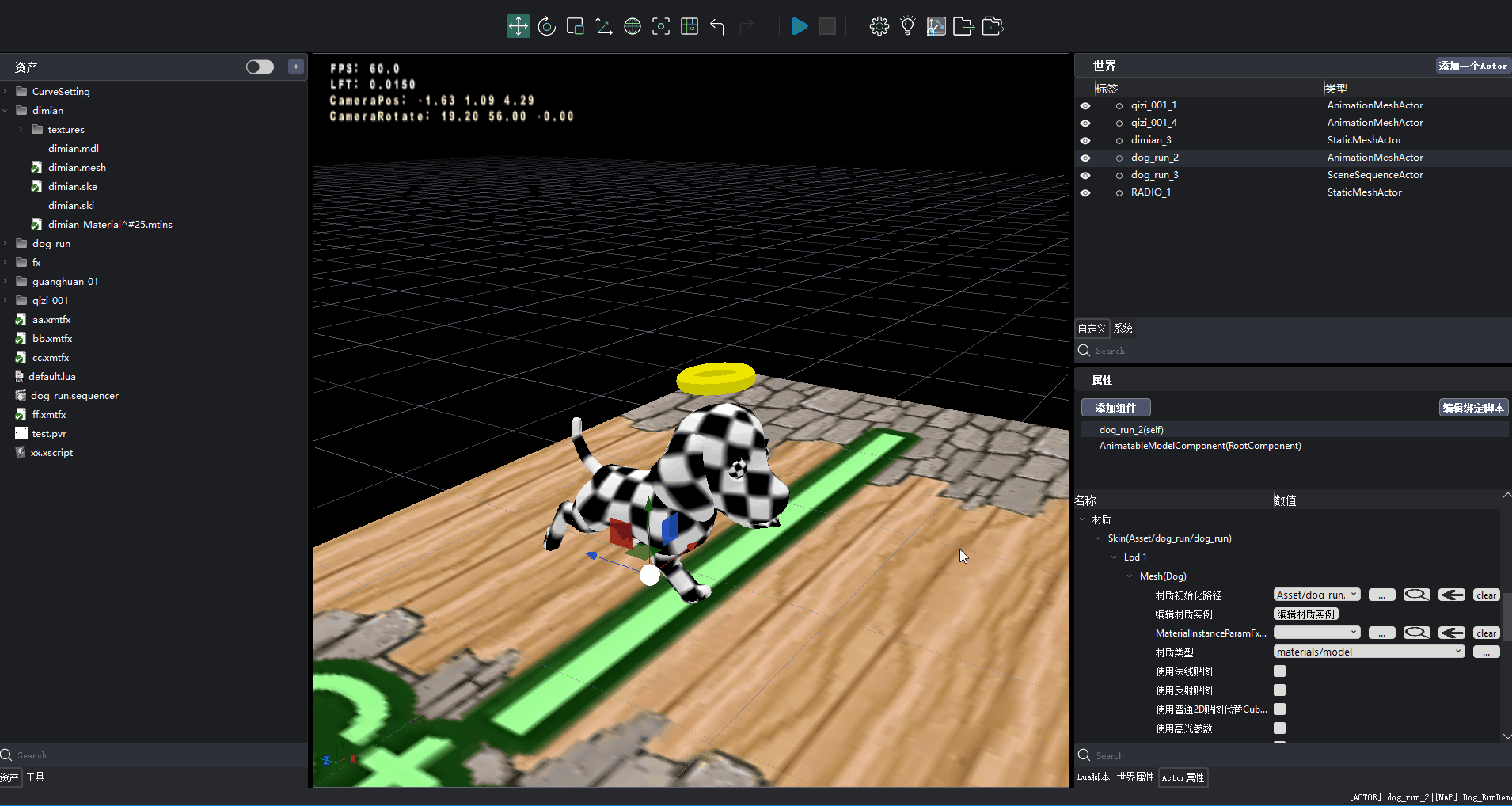Expand the textures subfolder
Screen dimensions: 1512x806
(x=21, y=130)
